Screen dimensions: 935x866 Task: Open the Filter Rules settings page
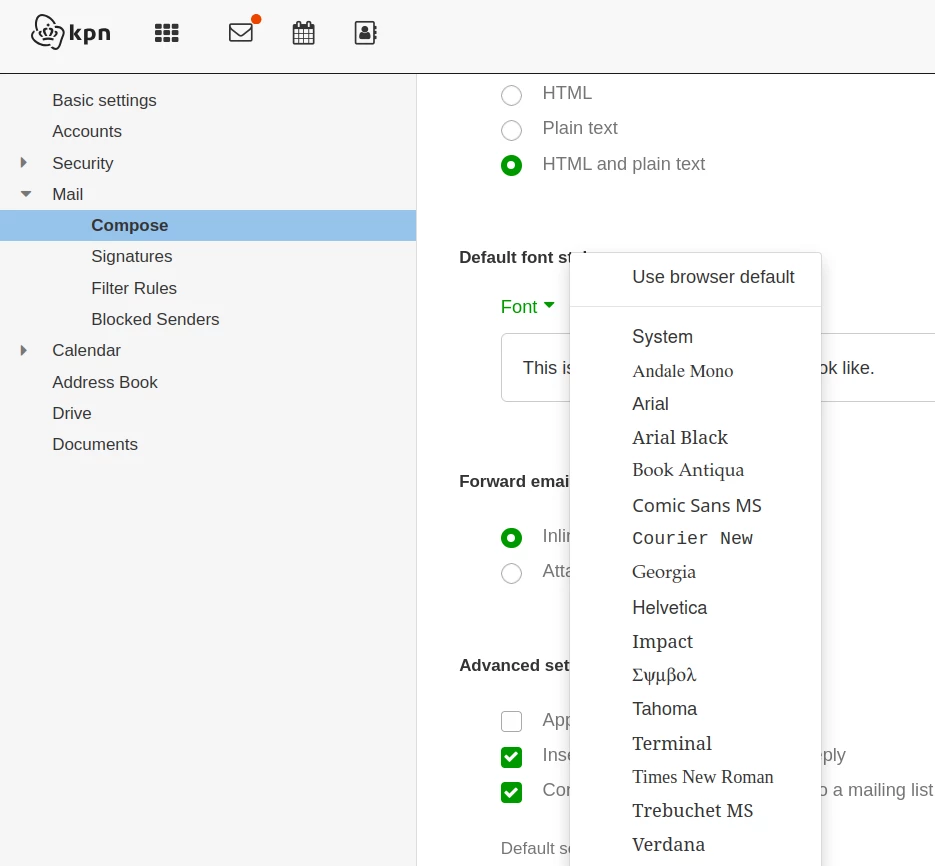[134, 288]
